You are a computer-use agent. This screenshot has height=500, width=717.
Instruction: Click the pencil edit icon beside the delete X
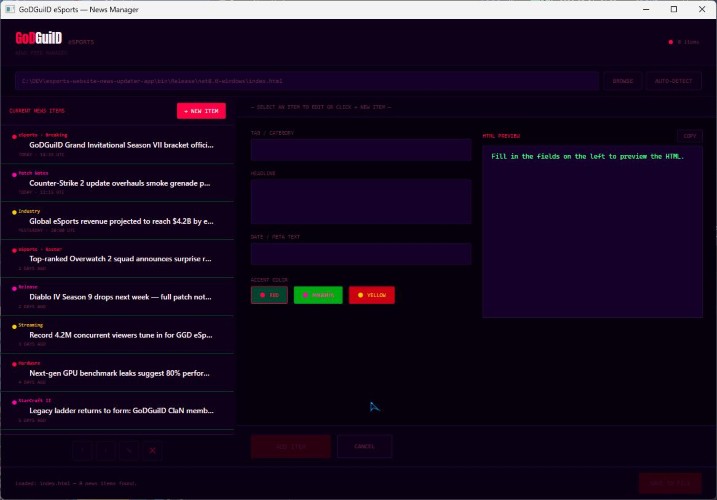coord(129,451)
